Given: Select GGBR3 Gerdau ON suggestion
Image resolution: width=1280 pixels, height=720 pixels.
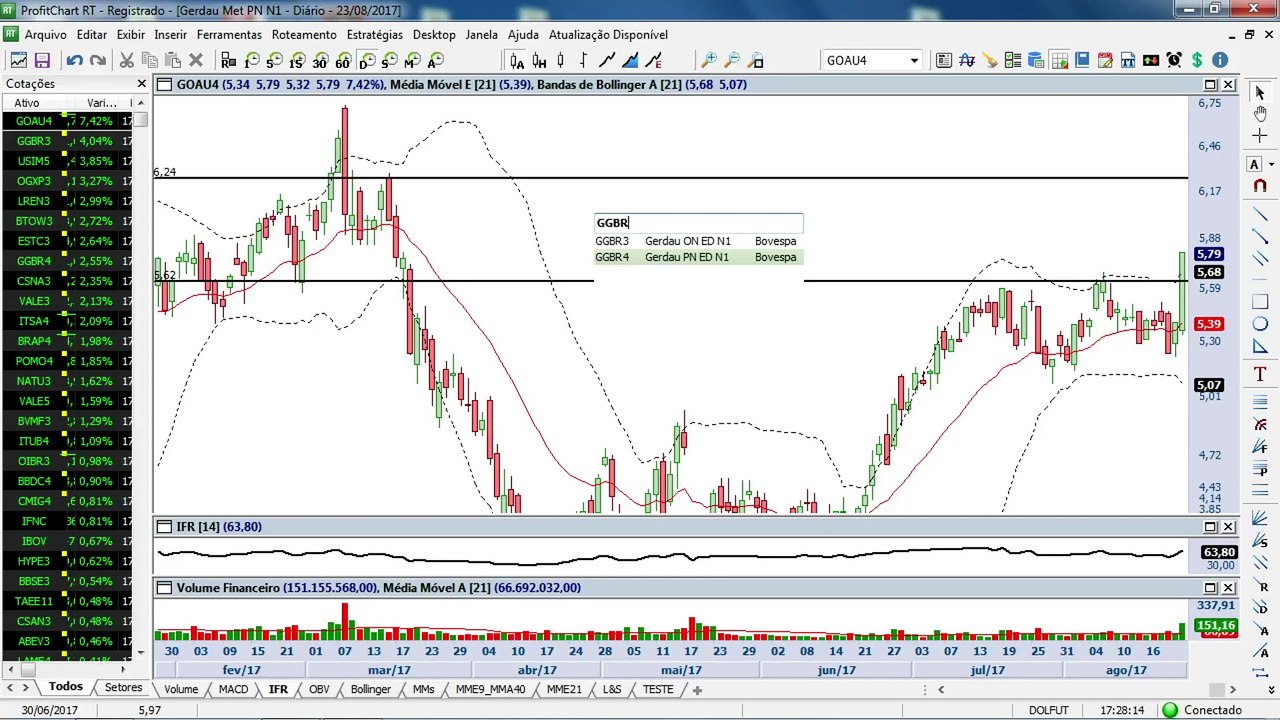Looking at the screenshot, I should pyautogui.click(x=698, y=241).
